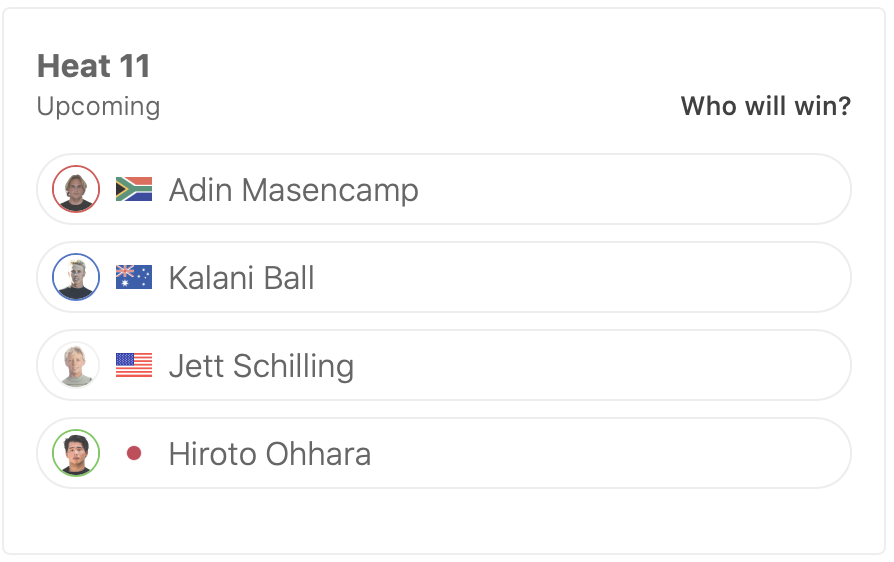Click the Japanese flag icon
The image size is (894, 562).
(134, 453)
